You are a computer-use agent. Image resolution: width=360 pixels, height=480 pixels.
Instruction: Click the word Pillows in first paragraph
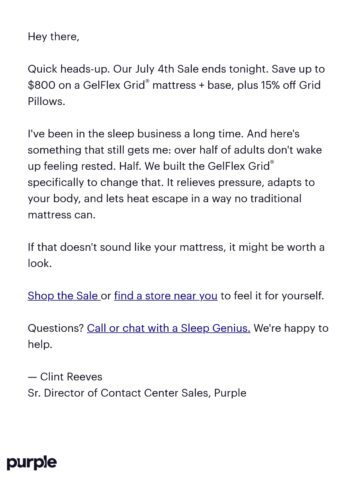point(46,101)
